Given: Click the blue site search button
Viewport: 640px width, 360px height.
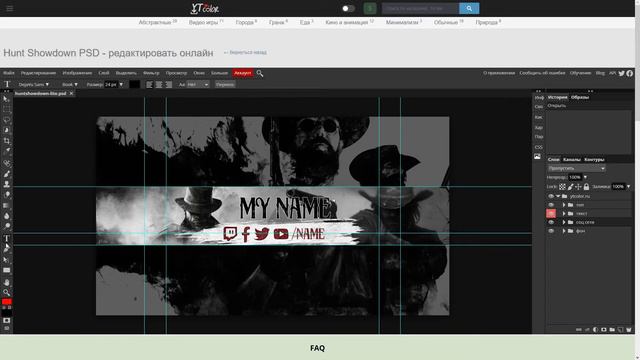Looking at the screenshot, I should 469,8.
